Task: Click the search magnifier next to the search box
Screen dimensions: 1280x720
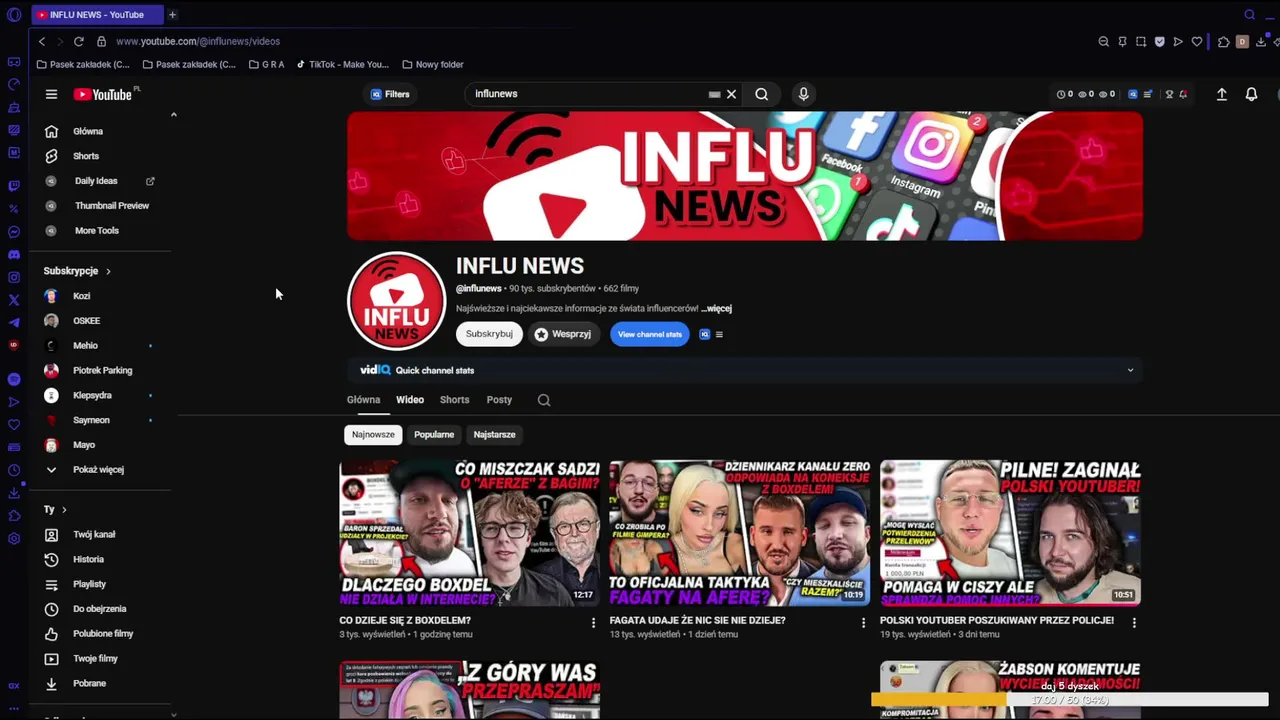Action: click(762, 94)
